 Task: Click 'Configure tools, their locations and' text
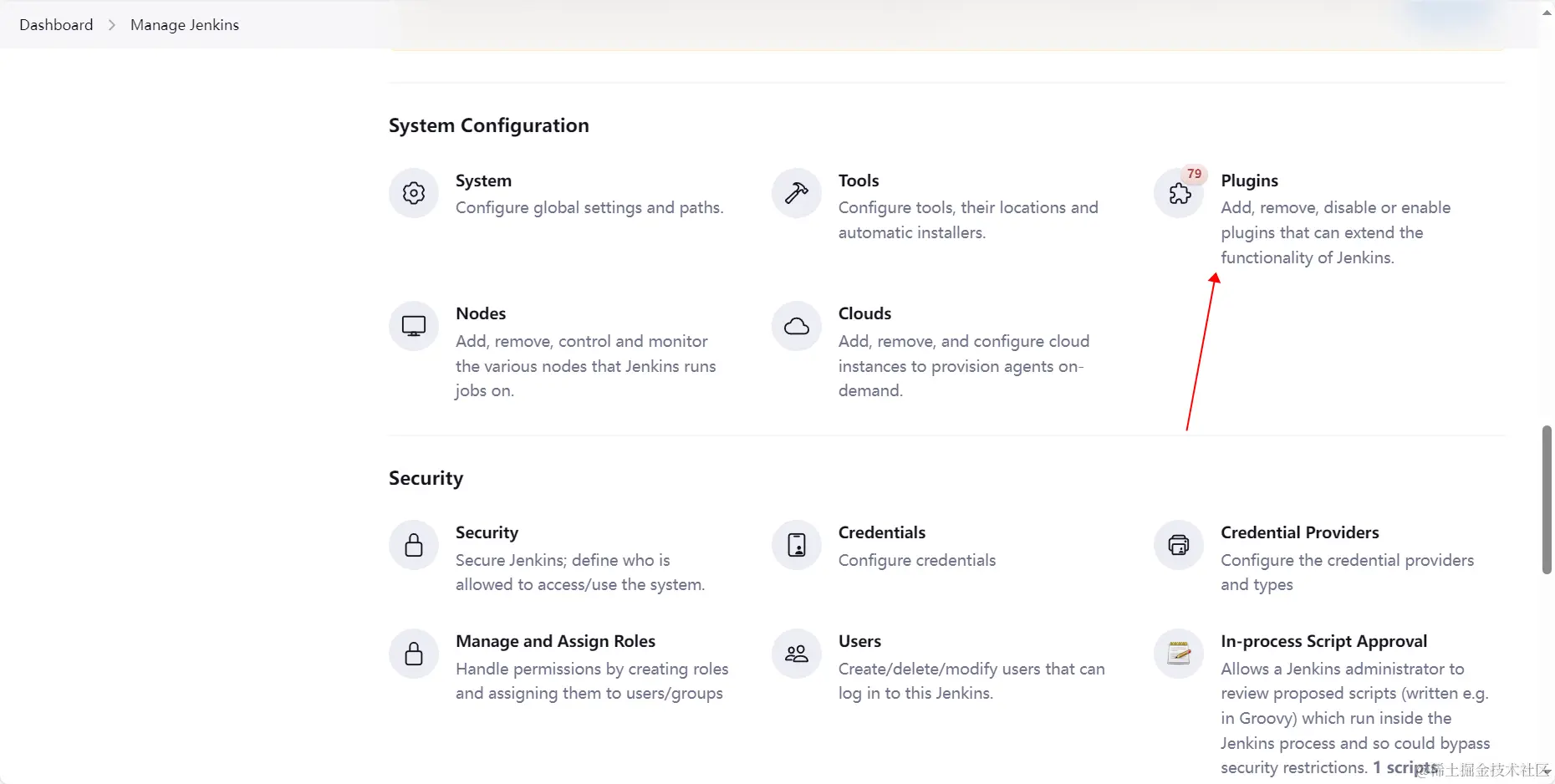(x=968, y=208)
